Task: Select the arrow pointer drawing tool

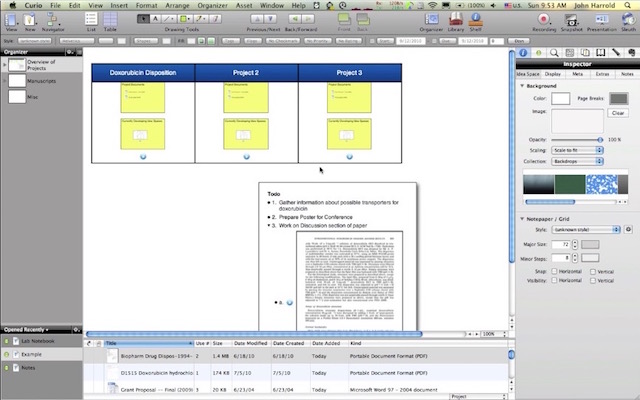Action: coord(143,19)
